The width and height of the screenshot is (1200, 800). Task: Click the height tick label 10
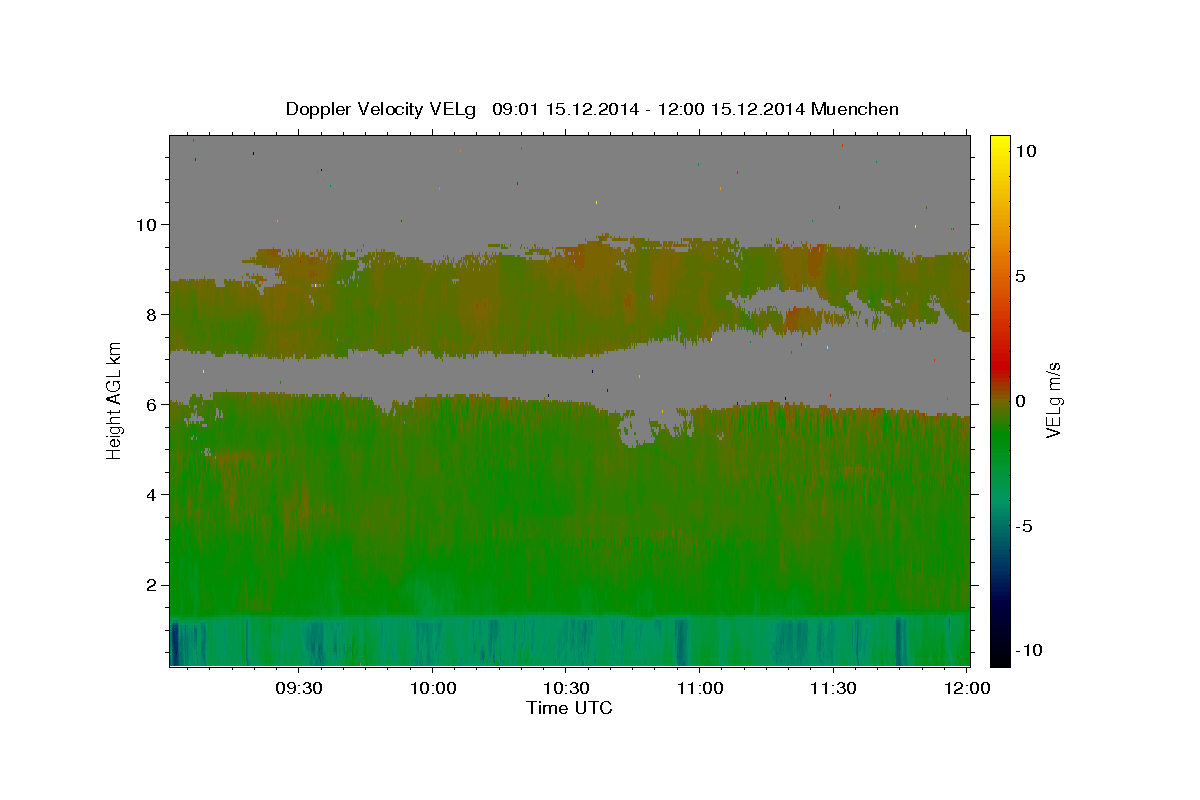pyautogui.click(x=148, y=224)
